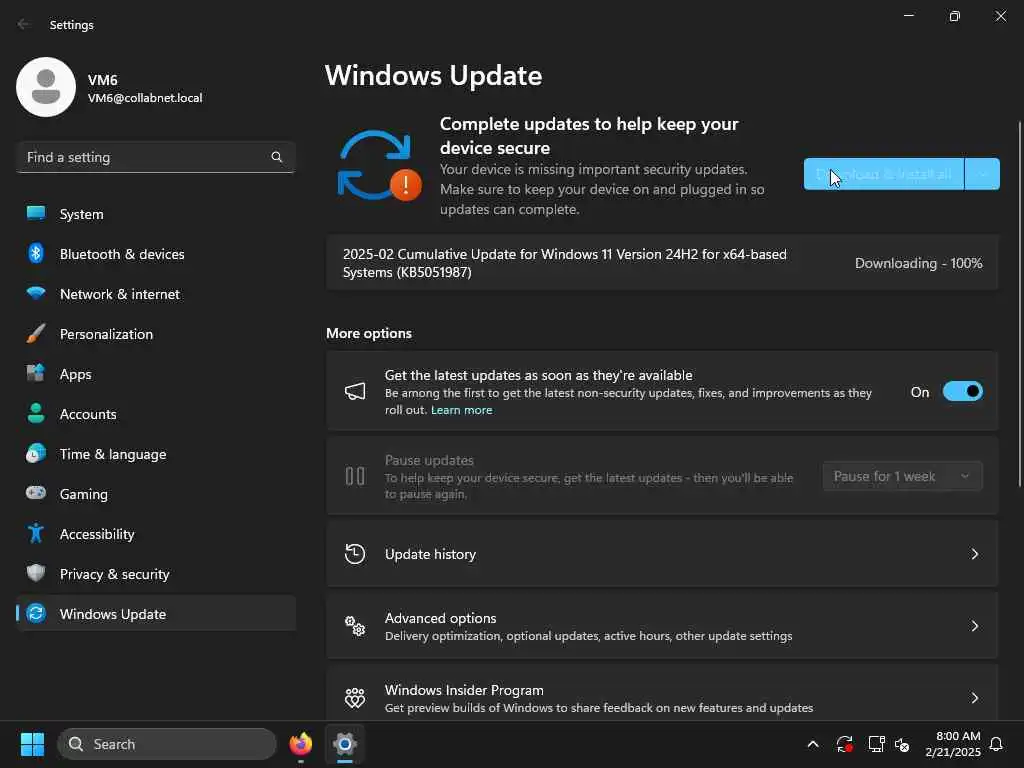Click the vertical scrollbar of Settings page
Screen dimensions: 1024x768
coord(1019,304)
